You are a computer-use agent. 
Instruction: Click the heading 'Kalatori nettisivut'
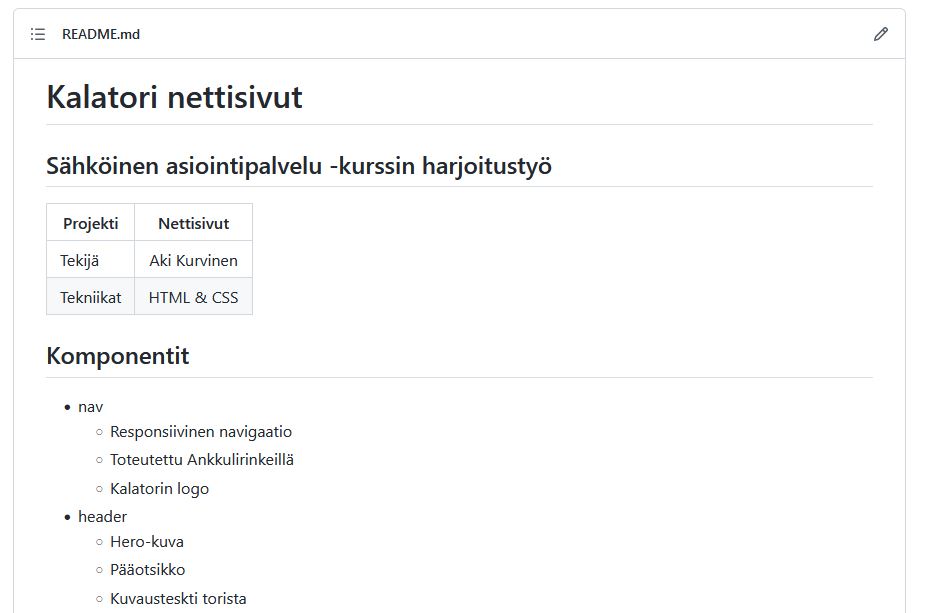(173, 98)
